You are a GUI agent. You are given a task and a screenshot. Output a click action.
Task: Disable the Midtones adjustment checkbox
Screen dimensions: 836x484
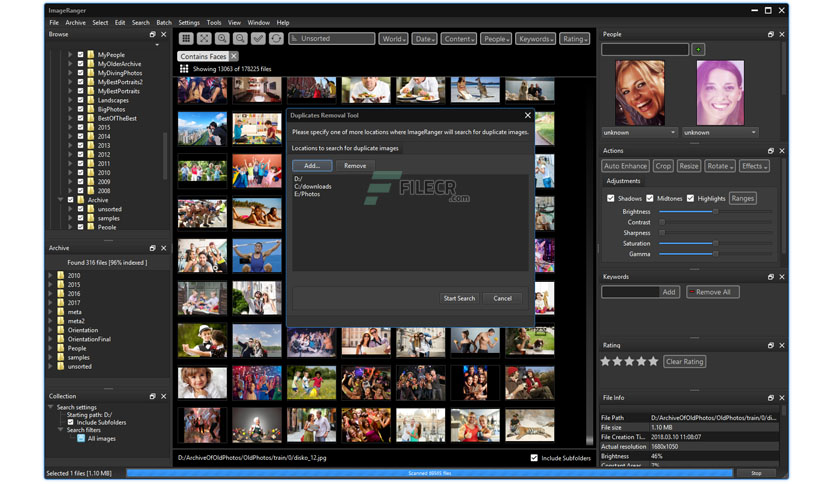coord(649,198)
